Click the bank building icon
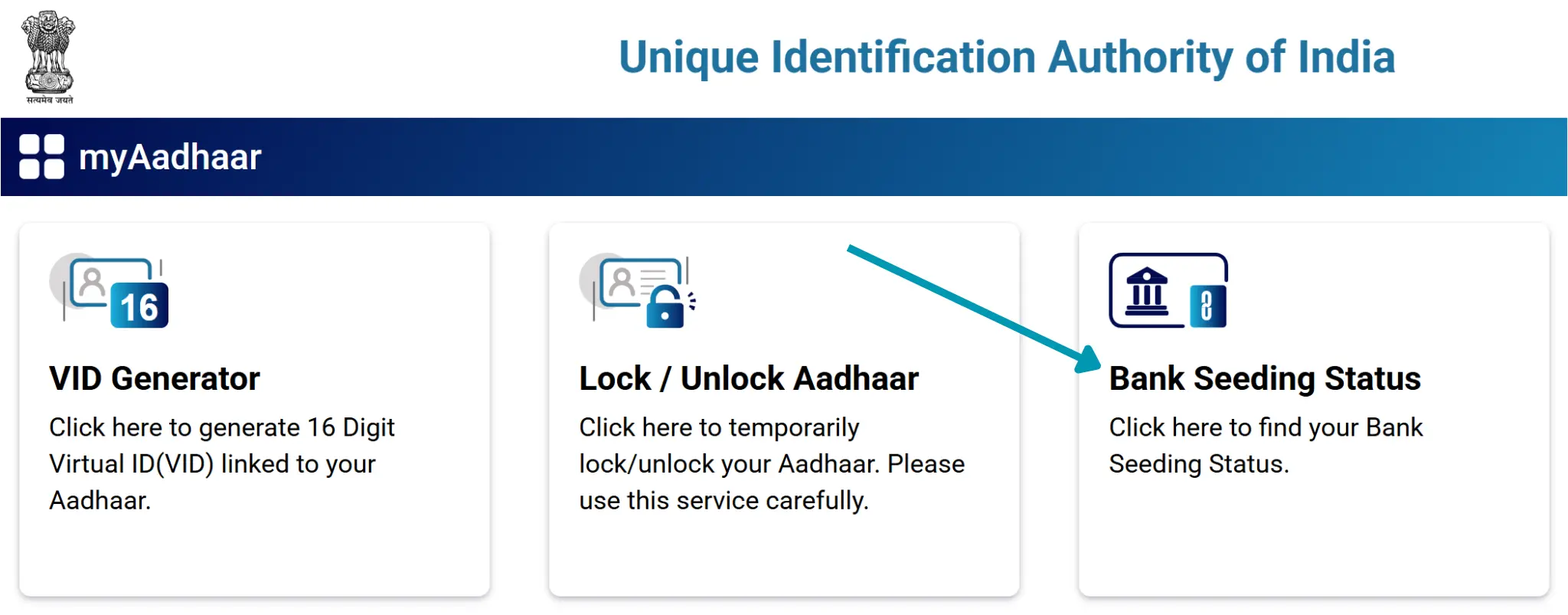 click(x=1146, y=292)
